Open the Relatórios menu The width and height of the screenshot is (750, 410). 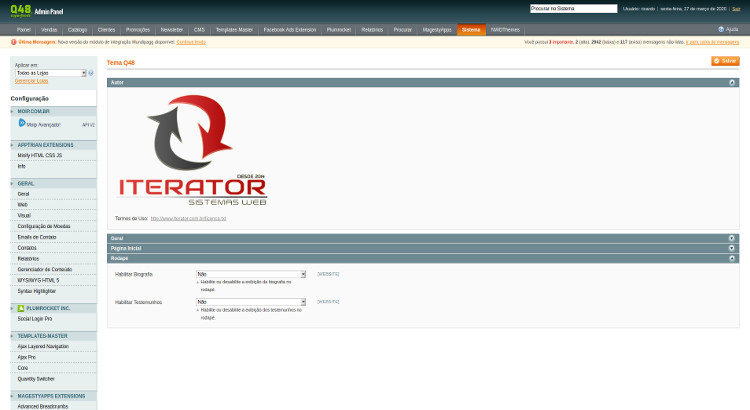pos(372,30)
